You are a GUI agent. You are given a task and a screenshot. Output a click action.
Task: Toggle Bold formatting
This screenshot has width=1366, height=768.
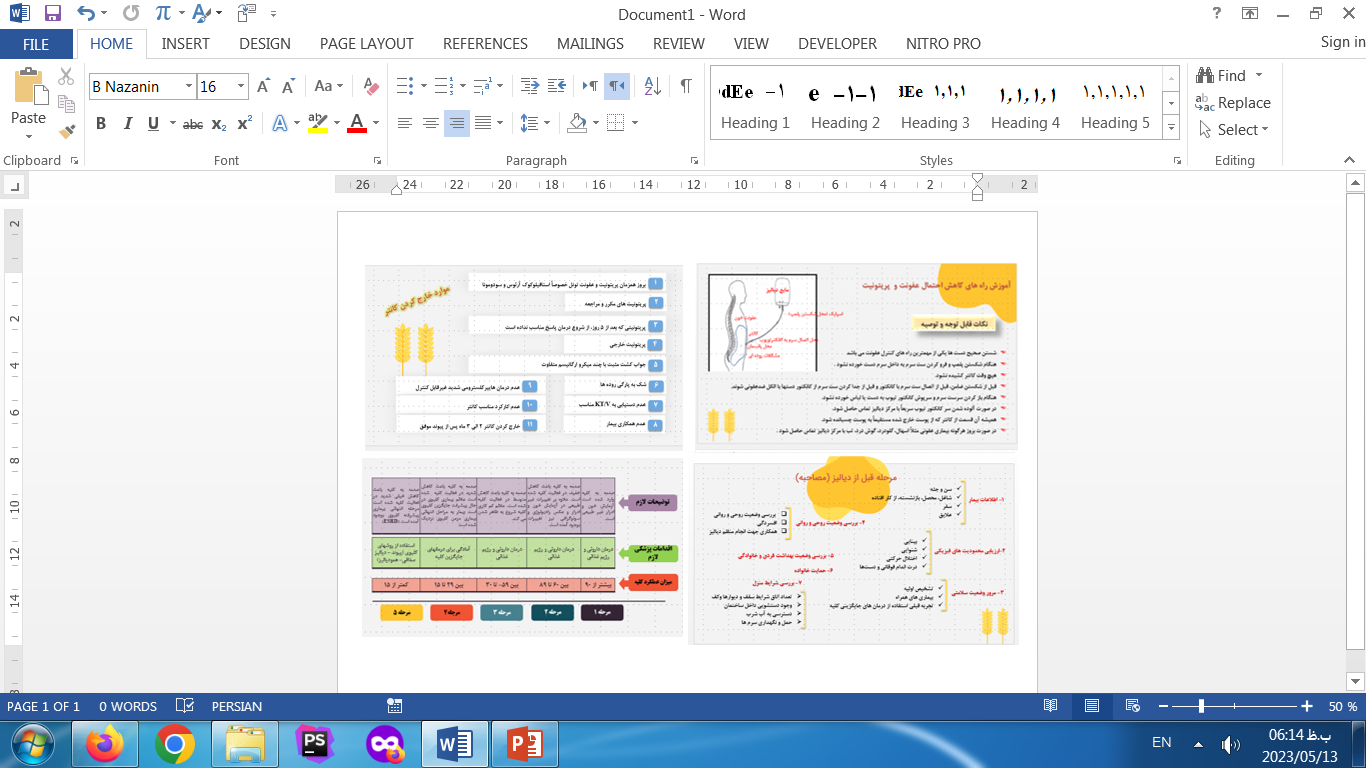(101, 124)
